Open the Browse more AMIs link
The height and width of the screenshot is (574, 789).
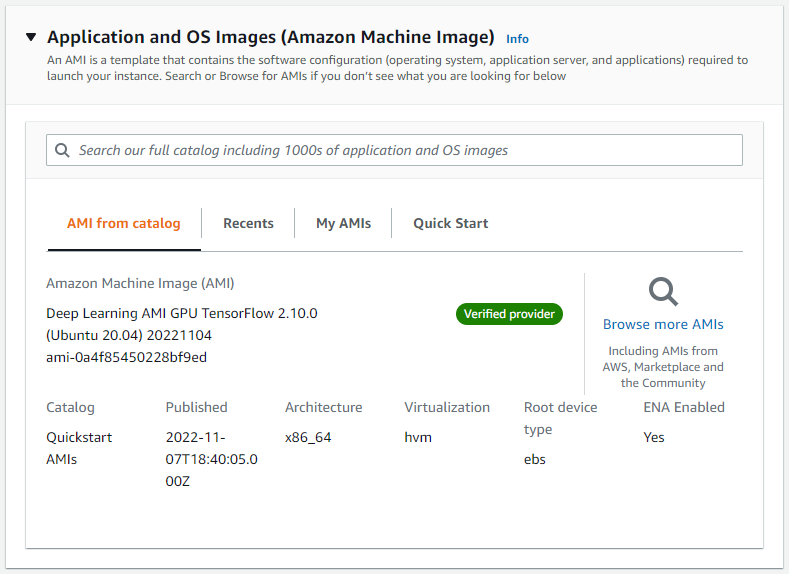663,324
